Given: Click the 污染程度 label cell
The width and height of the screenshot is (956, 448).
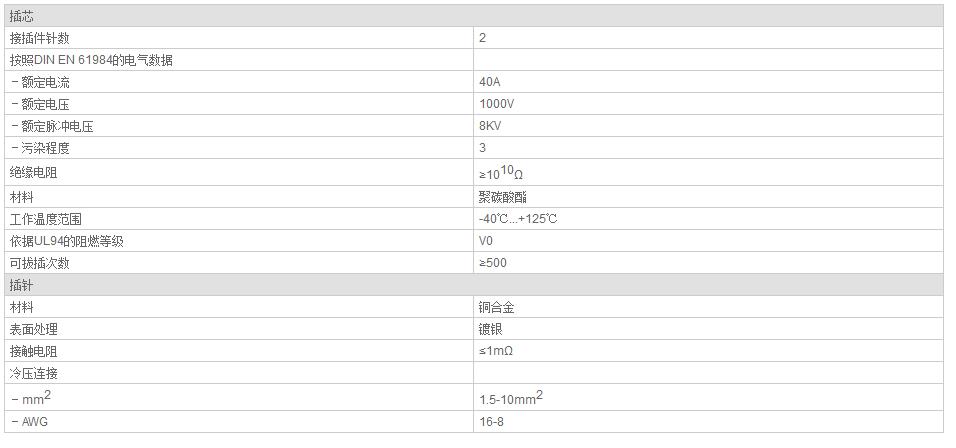Looking at the screenshot, I should pos(239,148).
